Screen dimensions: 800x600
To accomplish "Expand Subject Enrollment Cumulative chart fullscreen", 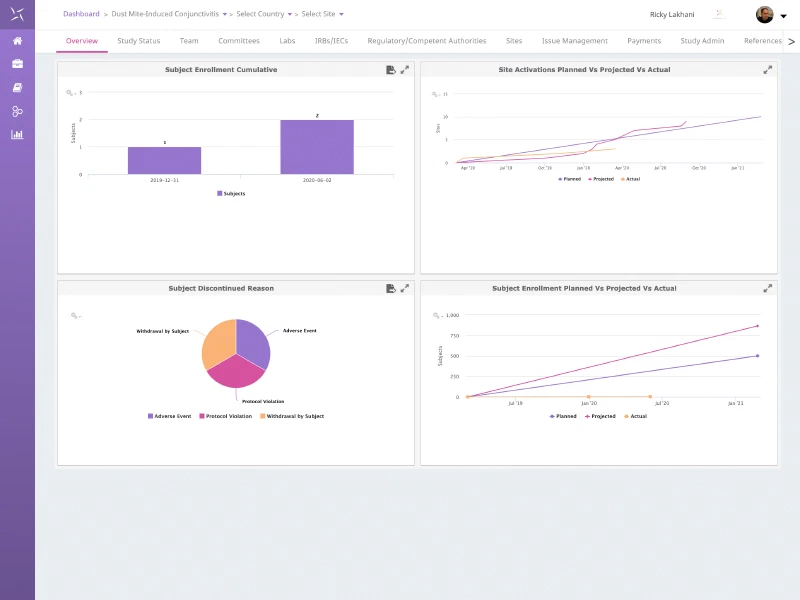I will point(405,70).
